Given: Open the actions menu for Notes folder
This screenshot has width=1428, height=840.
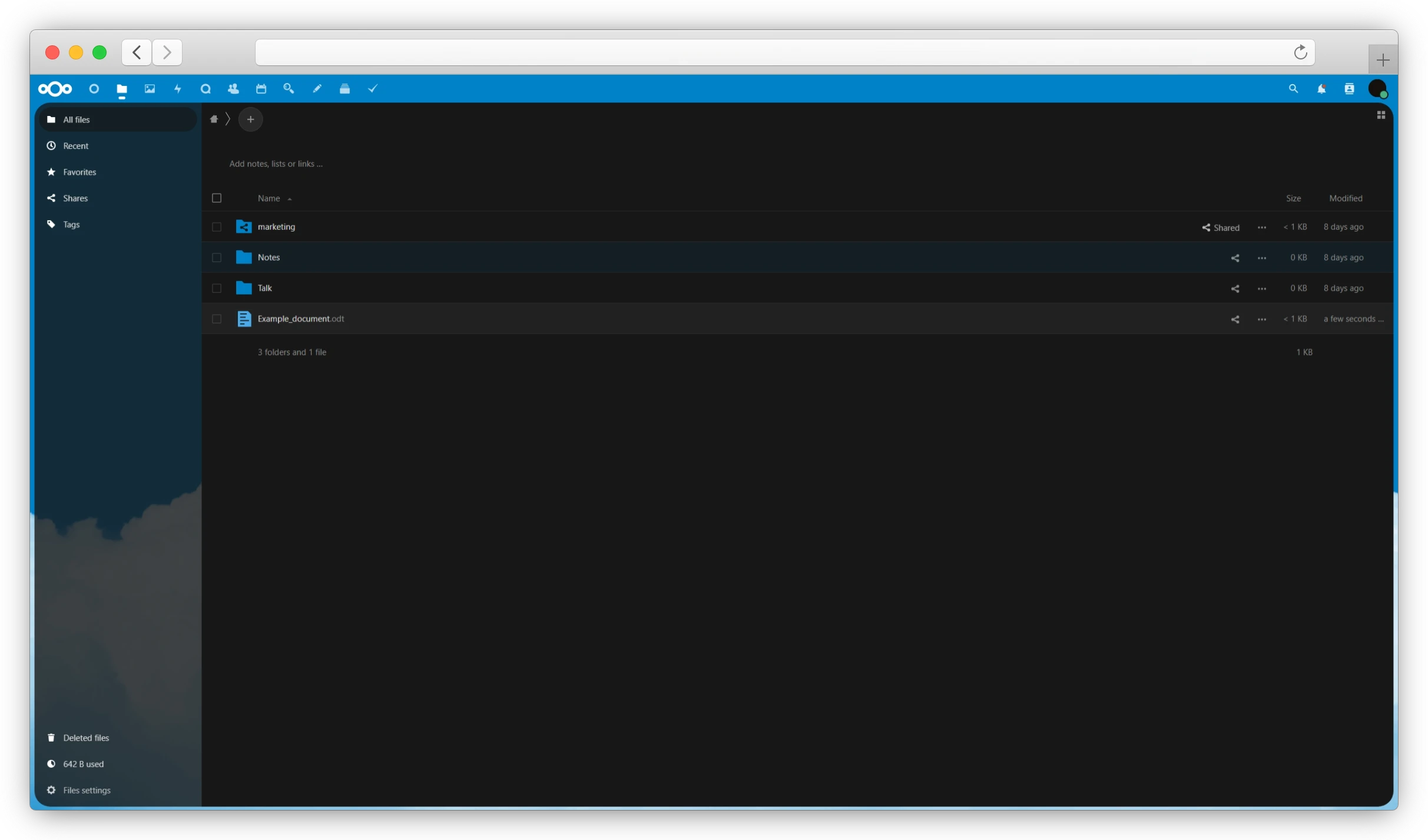Looking at the screenshot, I should (1262, 257).
